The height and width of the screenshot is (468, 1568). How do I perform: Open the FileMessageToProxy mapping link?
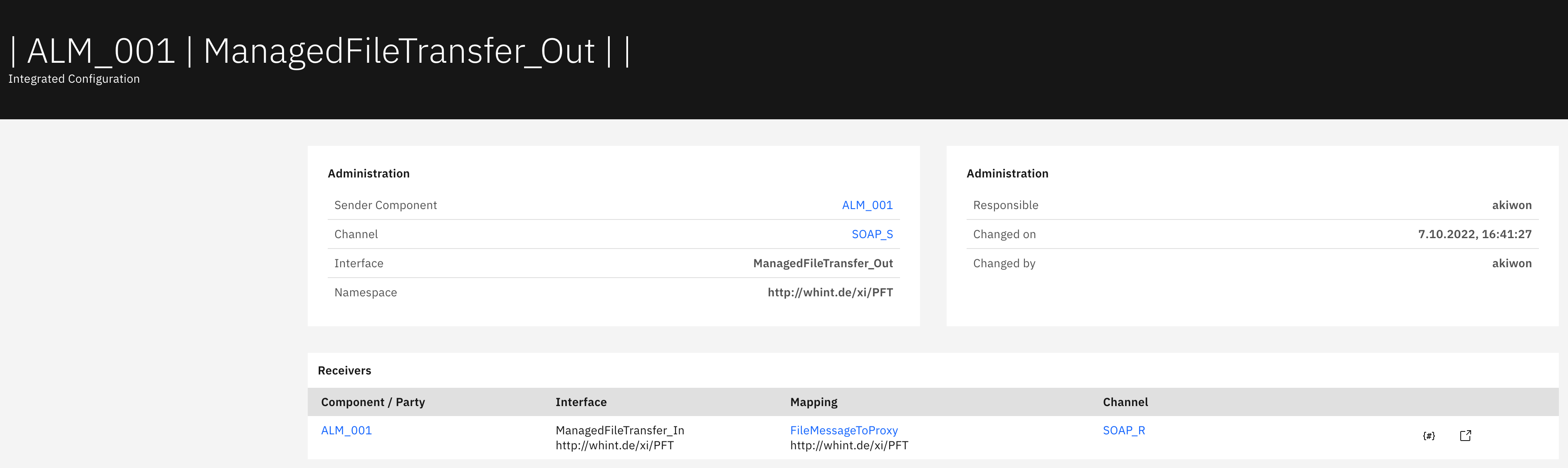pyautogui.click(x=843, y=430)
